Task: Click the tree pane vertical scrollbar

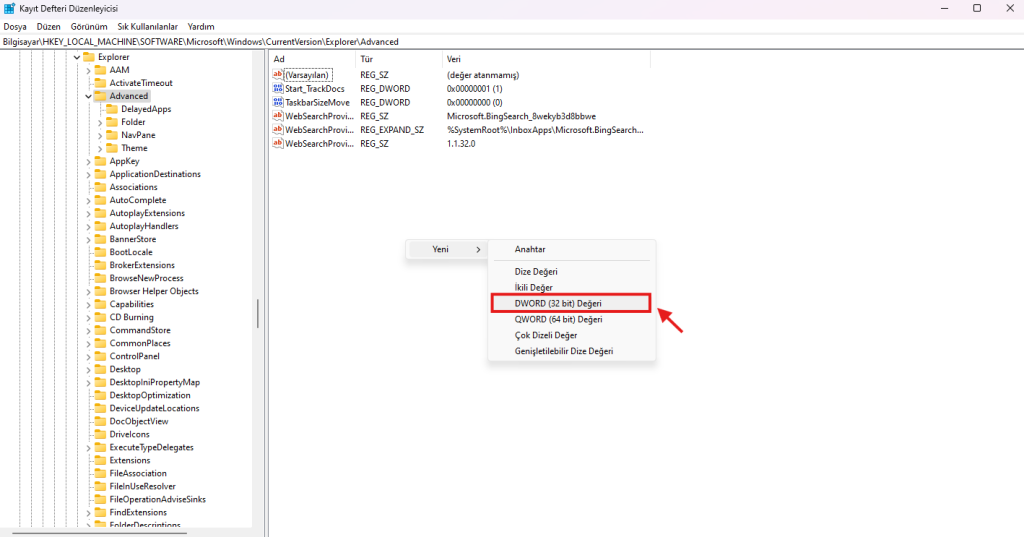Action: 258,313
